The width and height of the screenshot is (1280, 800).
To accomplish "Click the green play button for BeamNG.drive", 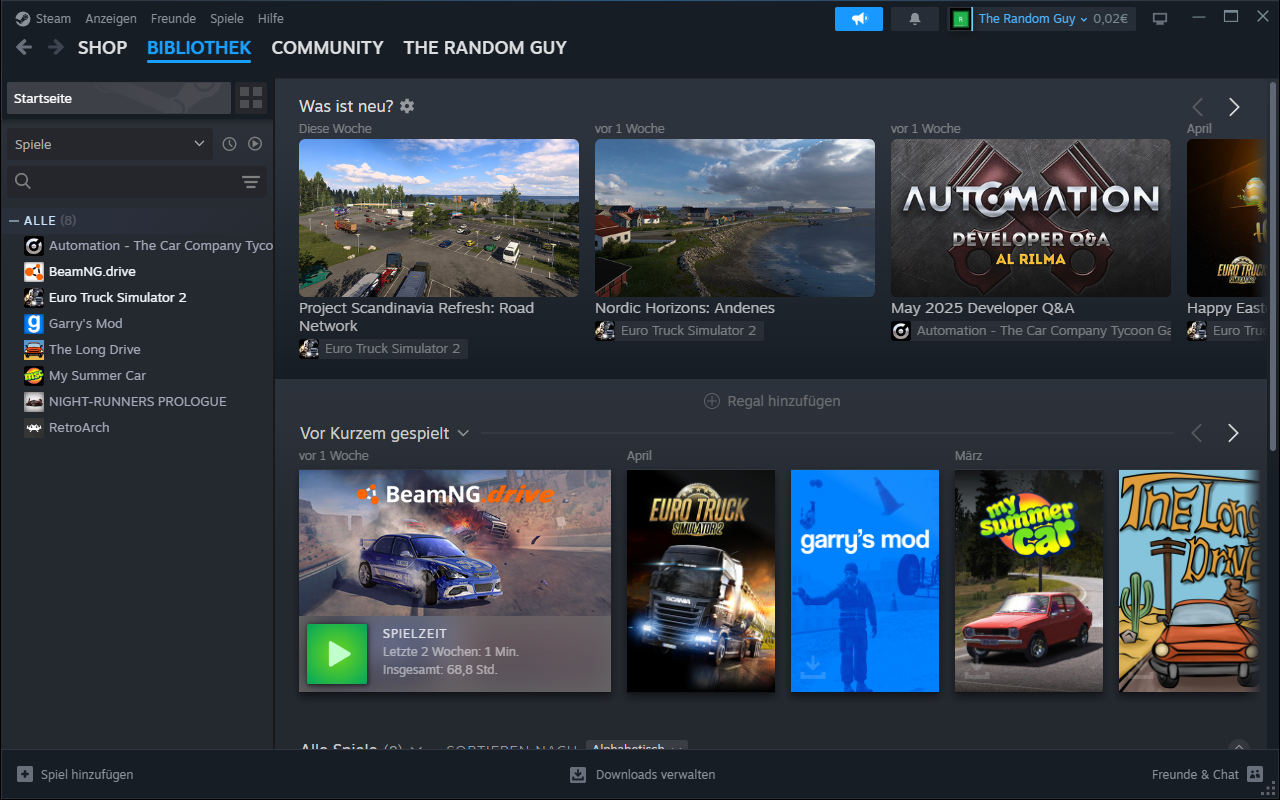I will (x=337, y=654).
